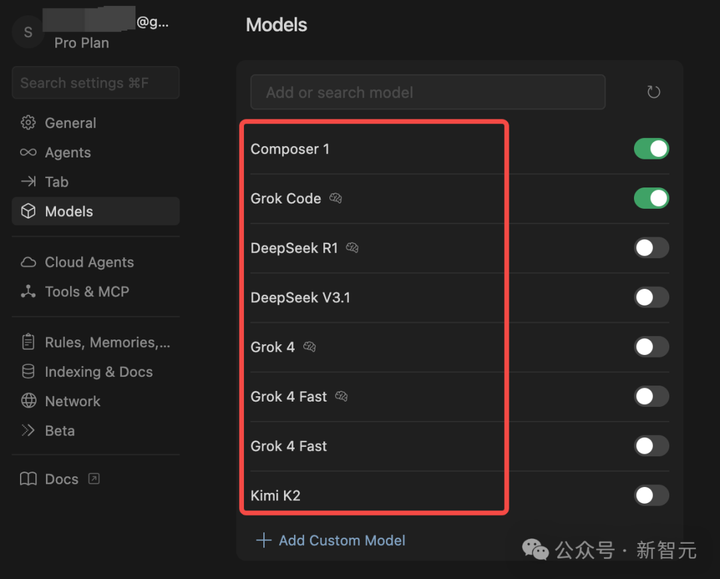Focus the Search settings box

point(95,83)
